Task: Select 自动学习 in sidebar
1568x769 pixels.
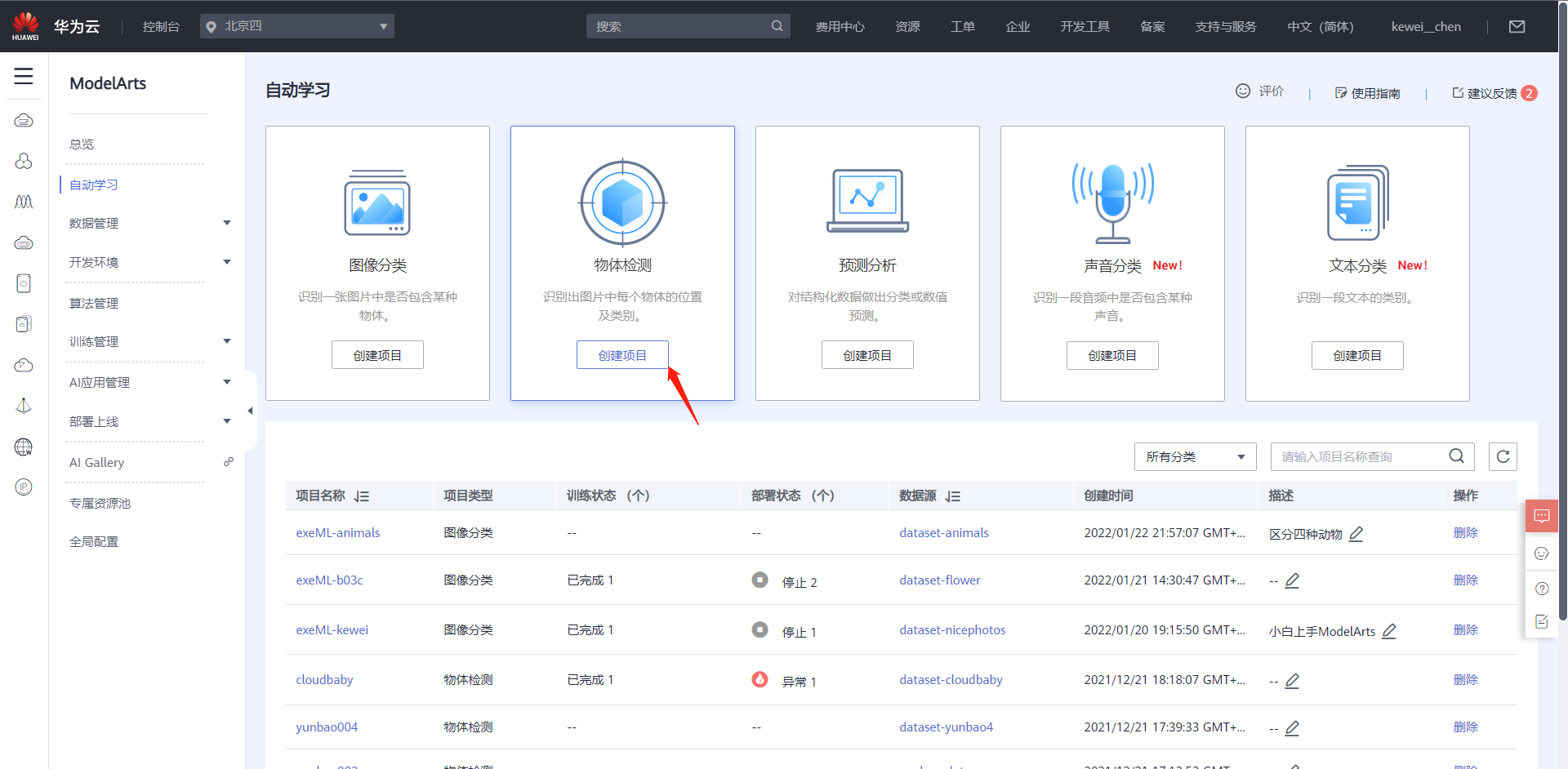Action: (x=94, y=184)
